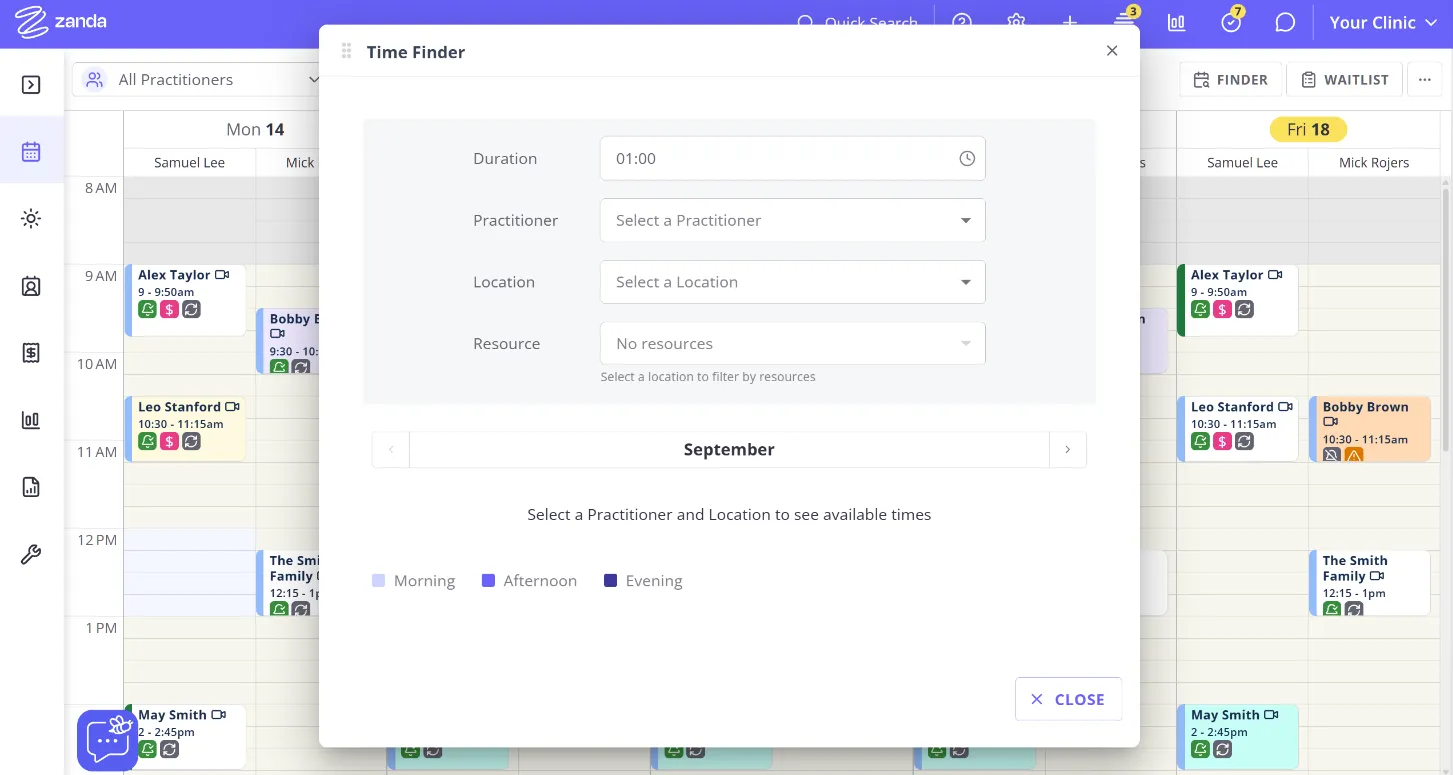The width and height of the screenshot is (1453, 775).
Task: Open the help question mark icon
Action: [962, 22]
